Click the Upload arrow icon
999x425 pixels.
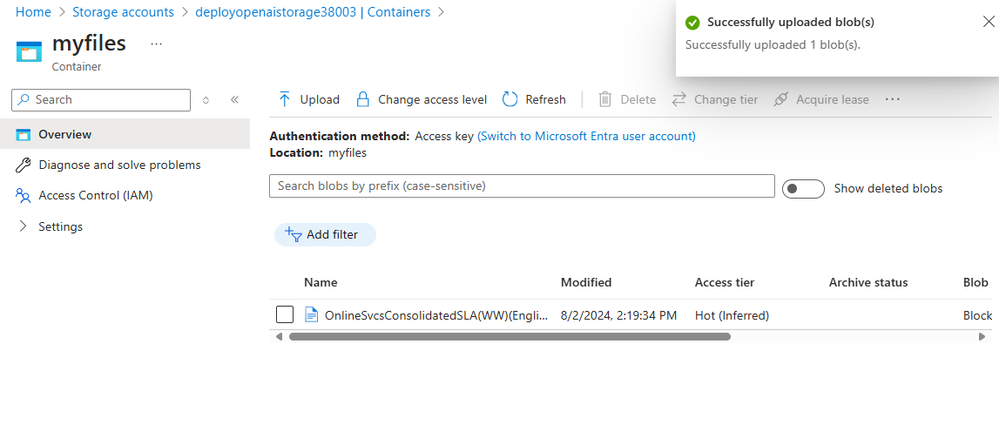tap(285, 99)
